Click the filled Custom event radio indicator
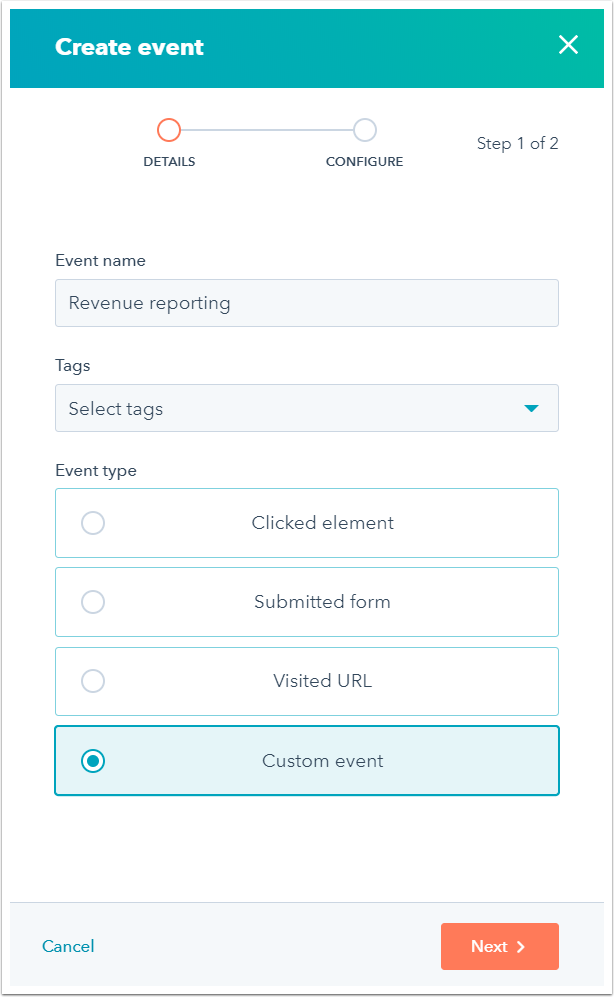 (93, 761)
